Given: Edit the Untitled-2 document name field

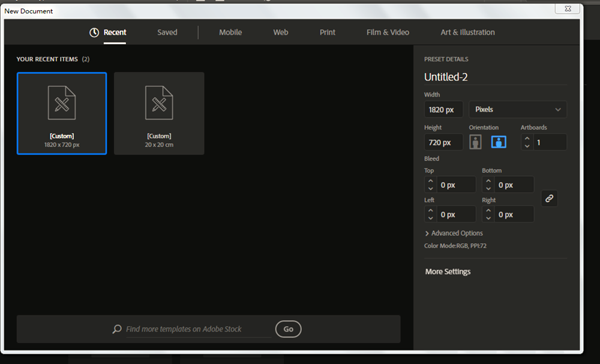Looking at the screenshot, I should (x=495, y=77).
